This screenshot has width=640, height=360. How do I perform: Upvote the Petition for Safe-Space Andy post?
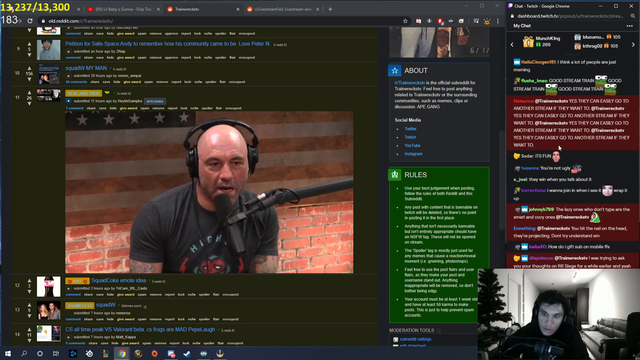click(x=29, y=44)
